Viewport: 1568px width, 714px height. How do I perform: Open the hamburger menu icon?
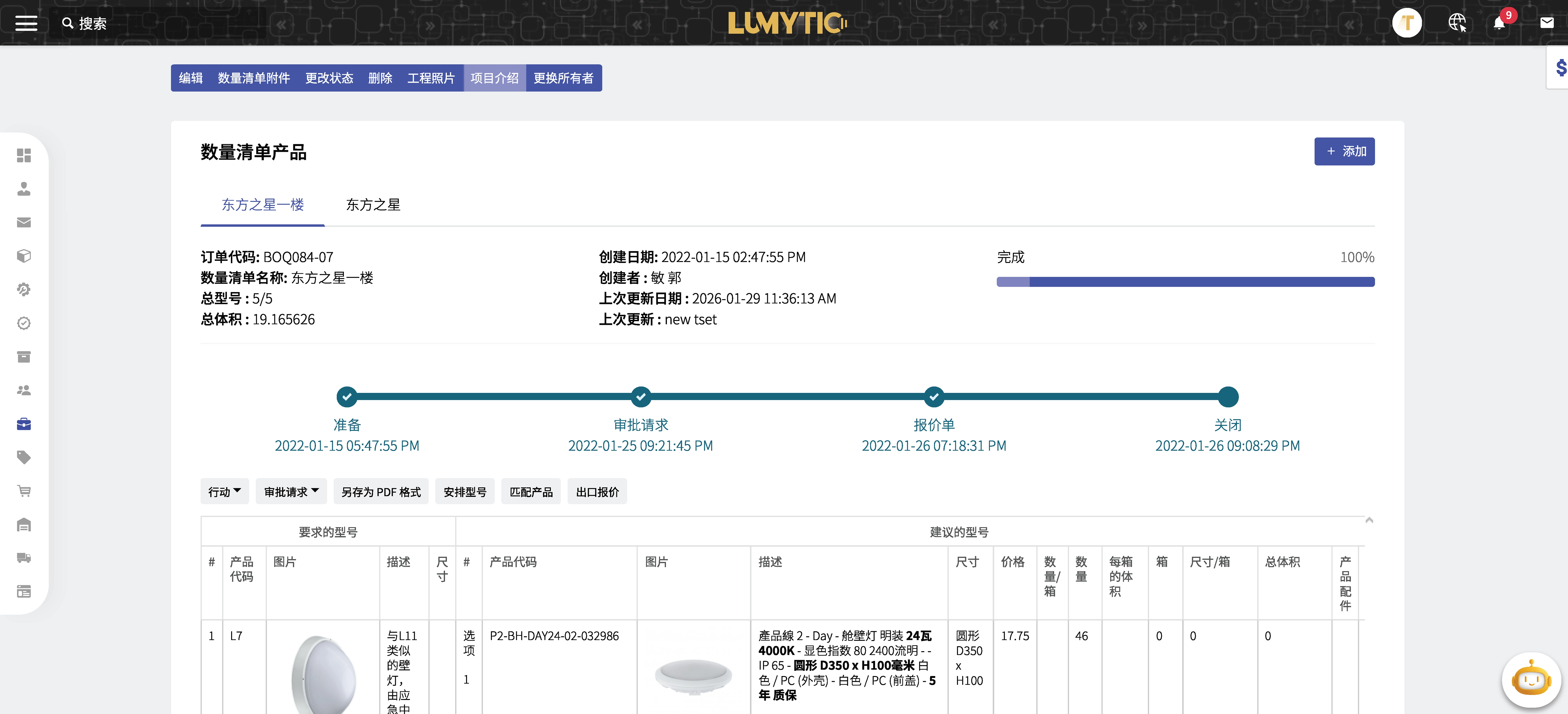click(x=26, y=23)
